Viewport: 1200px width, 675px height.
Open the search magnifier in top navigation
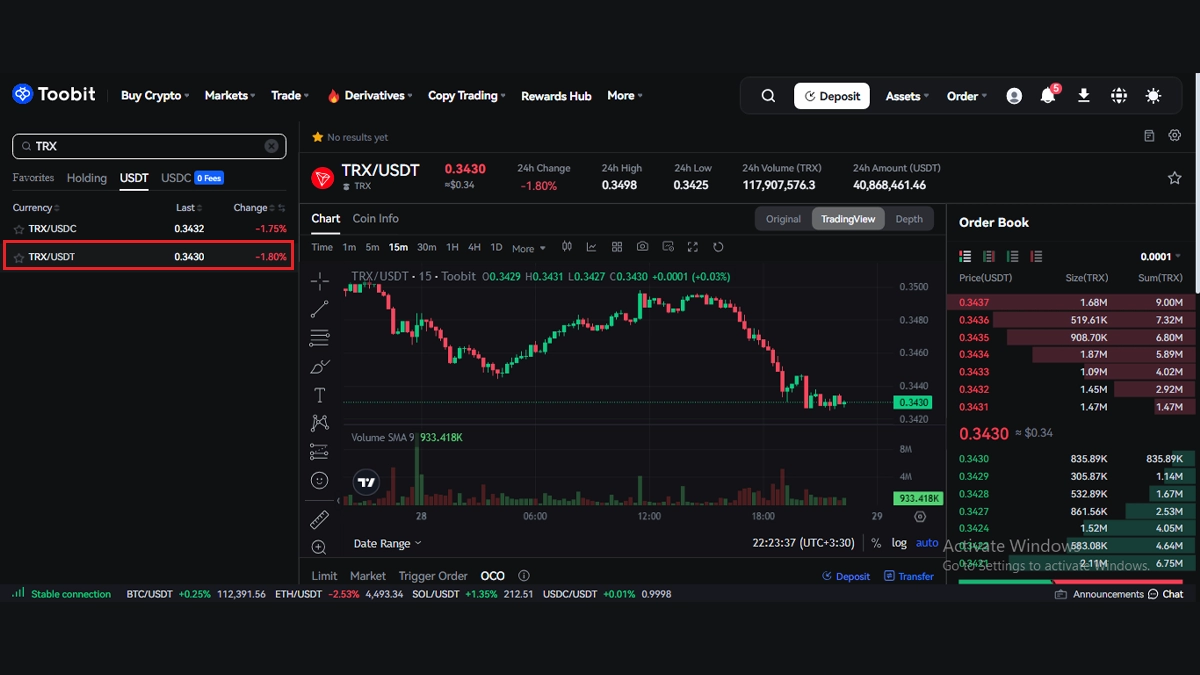pos(768,96)
